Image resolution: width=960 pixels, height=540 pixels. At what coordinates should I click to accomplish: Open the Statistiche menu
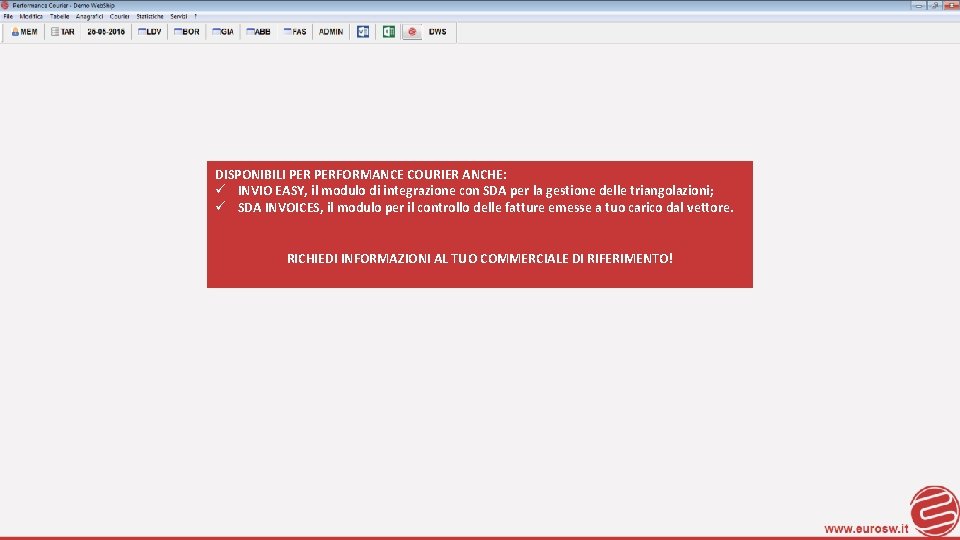coord(150,17)
